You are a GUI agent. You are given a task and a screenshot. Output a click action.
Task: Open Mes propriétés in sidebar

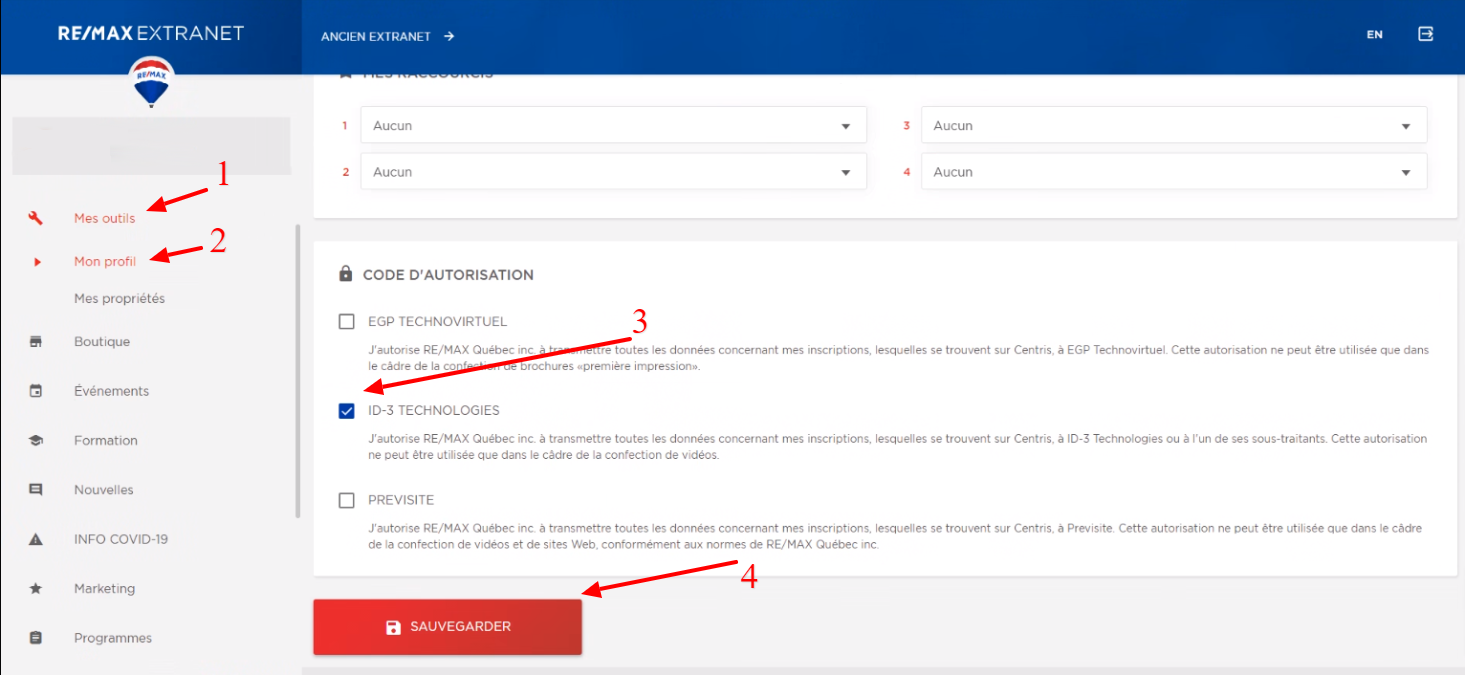119,299
